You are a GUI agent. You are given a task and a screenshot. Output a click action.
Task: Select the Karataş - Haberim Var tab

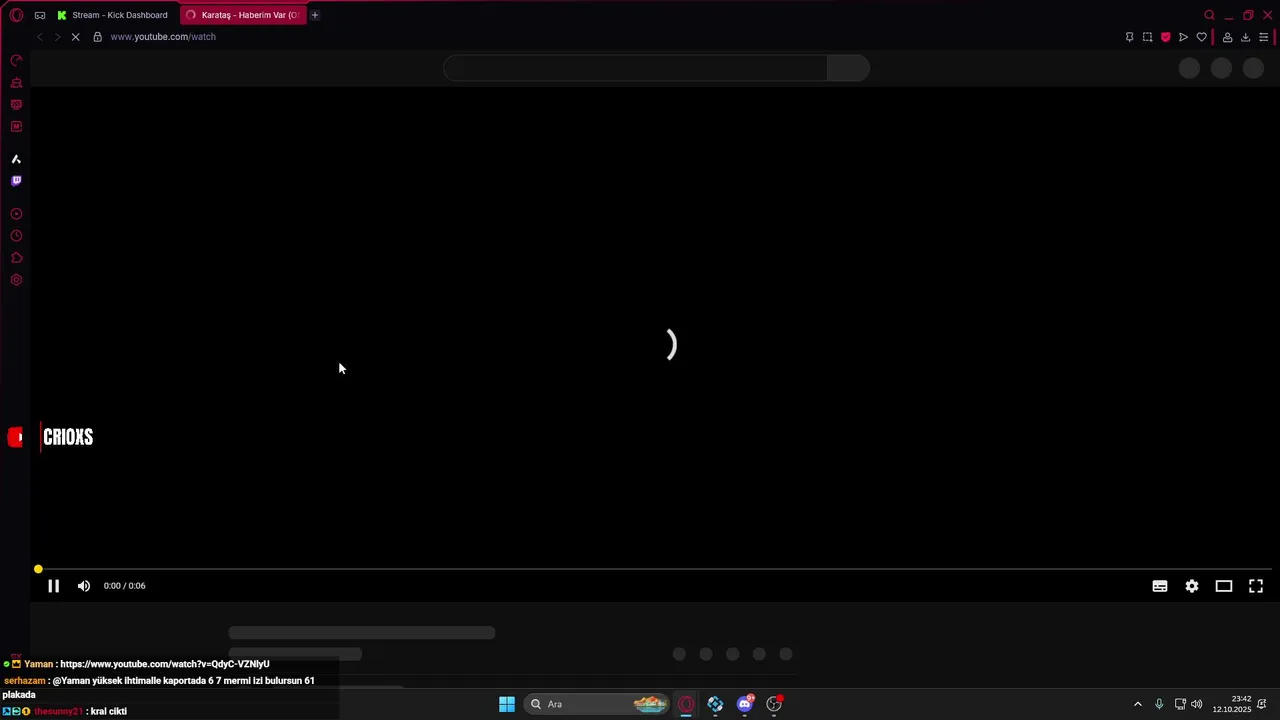[243, 15]
